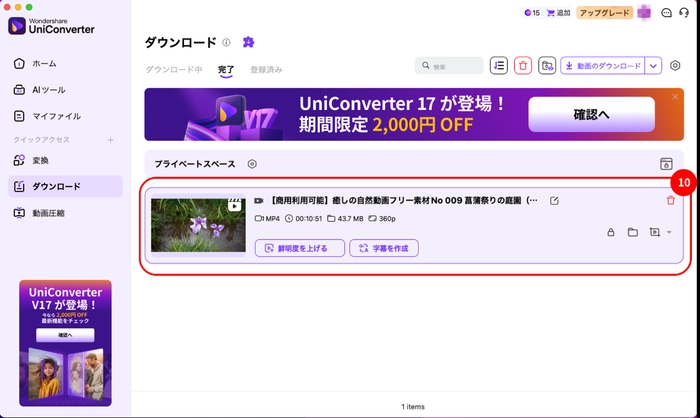This screenshot has height=418, width=700.
Task: Select the 完了 tab
Action: 226,69
